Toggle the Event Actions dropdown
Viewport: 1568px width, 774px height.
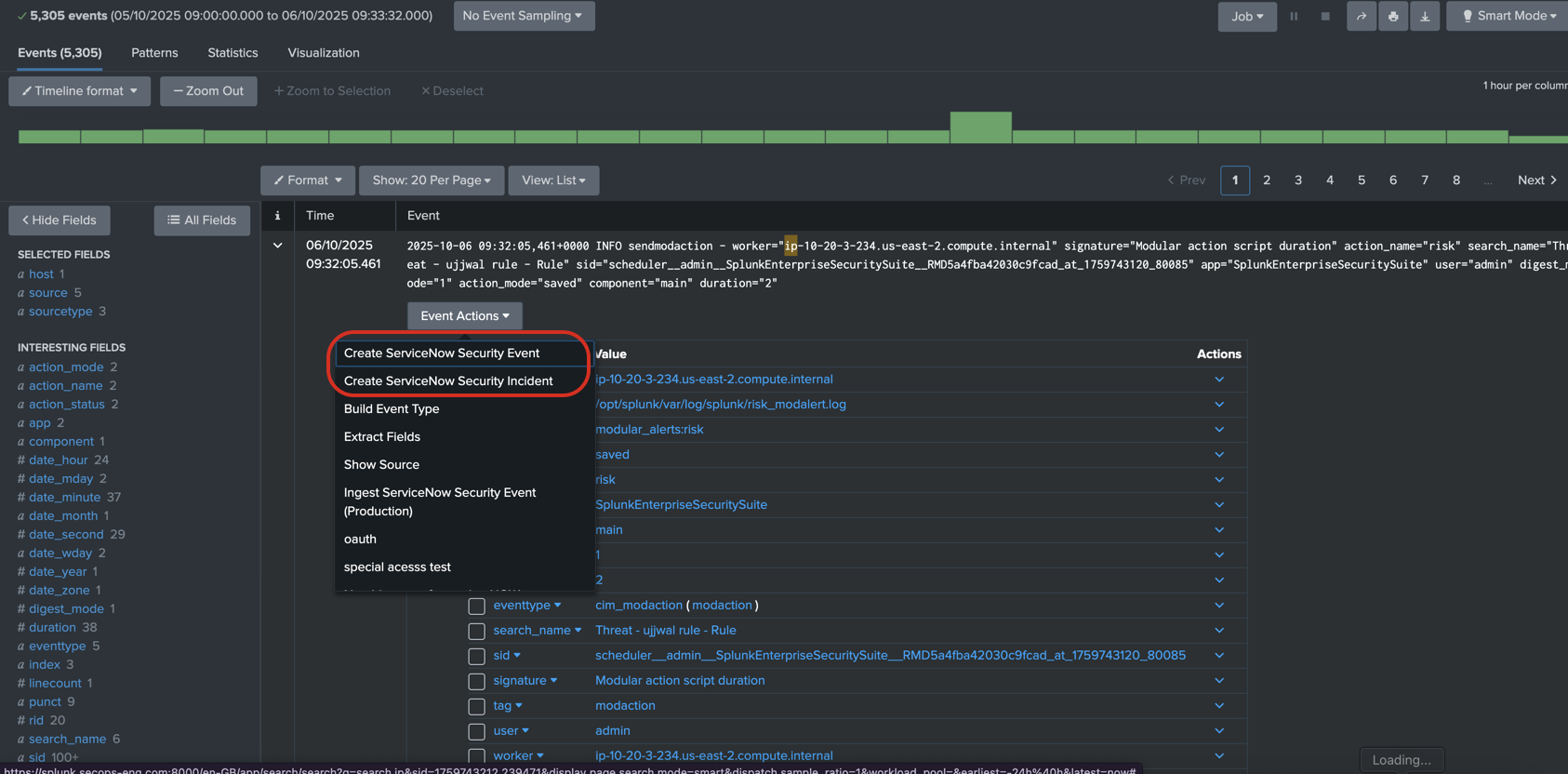464,316
